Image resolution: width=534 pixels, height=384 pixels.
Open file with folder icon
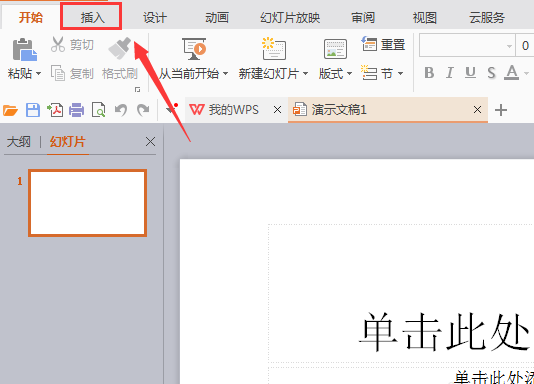pos(10,110)
